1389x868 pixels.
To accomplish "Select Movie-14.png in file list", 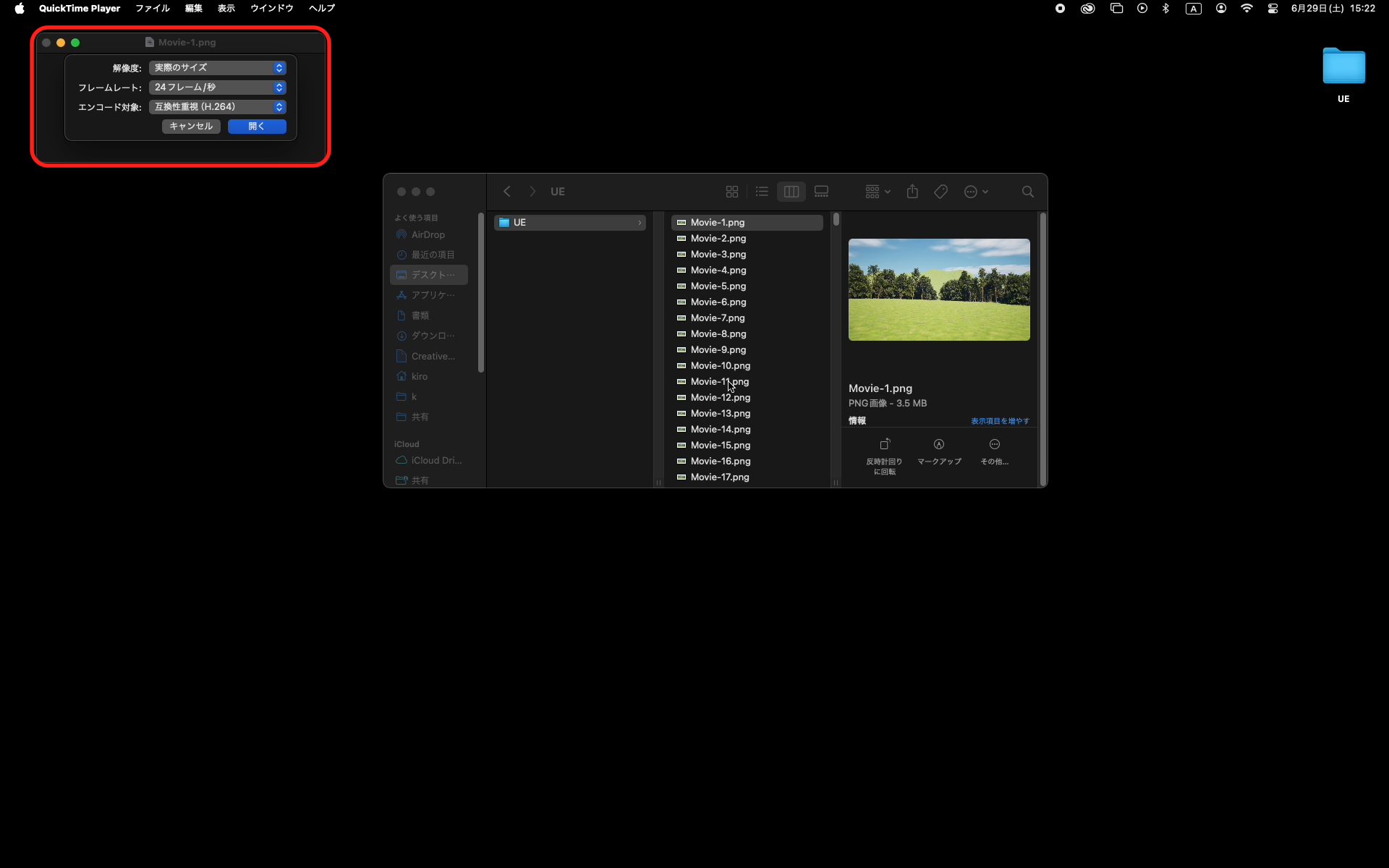I will point(747,430).
